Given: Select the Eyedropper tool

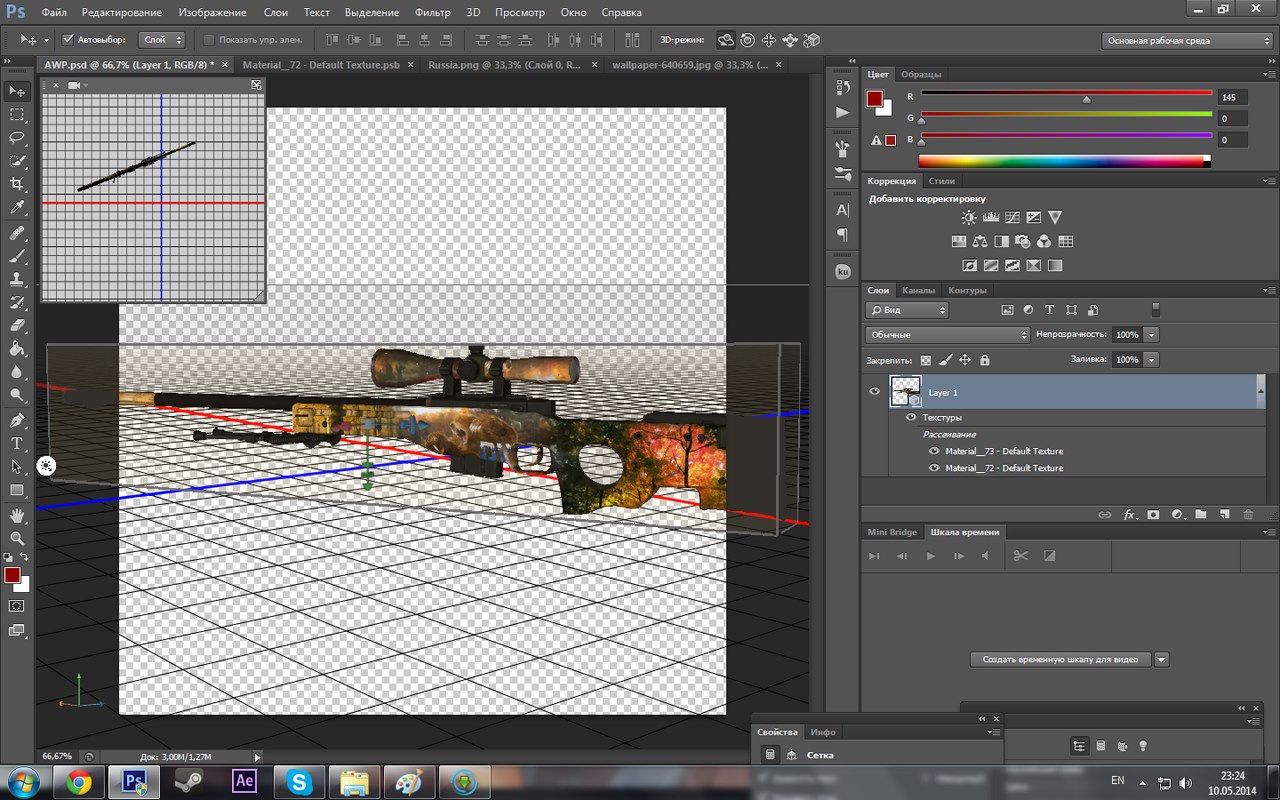Looking at the screenshot, I should [x=17, y=207].
